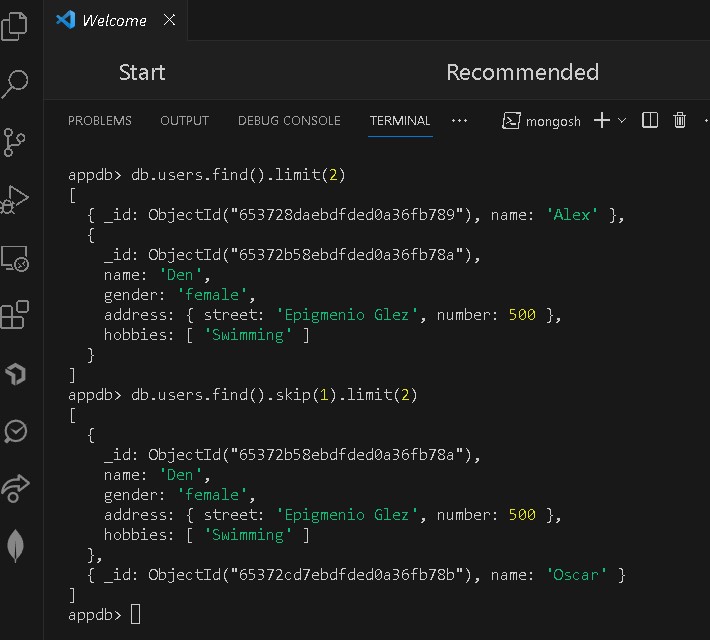710x640 pixels.
Task: Open the Source Control view
Action: click(15, 141)
